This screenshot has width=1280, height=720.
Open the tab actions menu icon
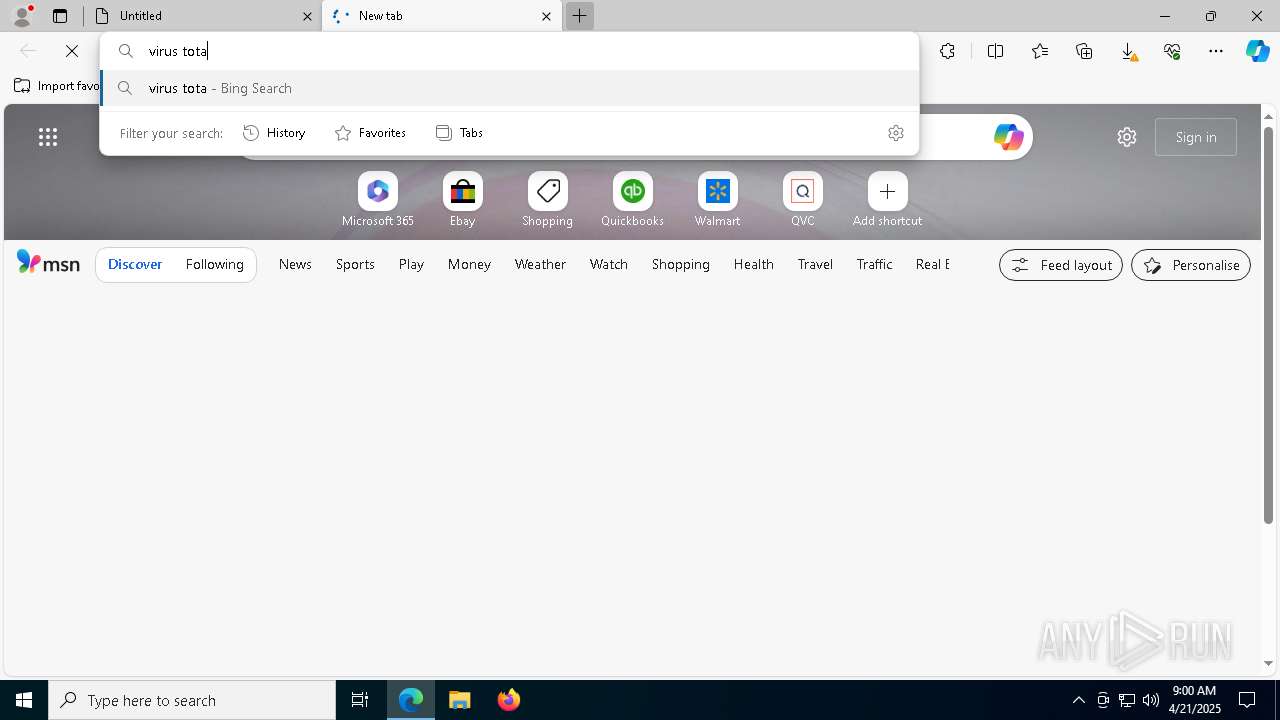click(x=60, y=16)
